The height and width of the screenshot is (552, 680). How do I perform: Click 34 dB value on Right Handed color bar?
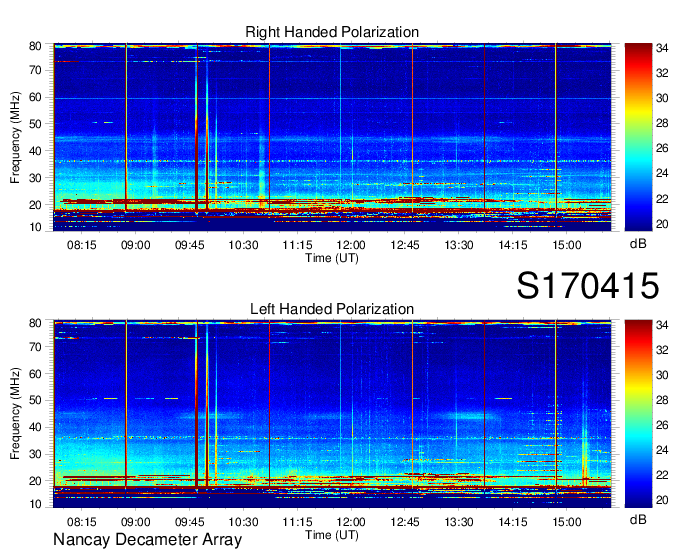coord(662,48)
